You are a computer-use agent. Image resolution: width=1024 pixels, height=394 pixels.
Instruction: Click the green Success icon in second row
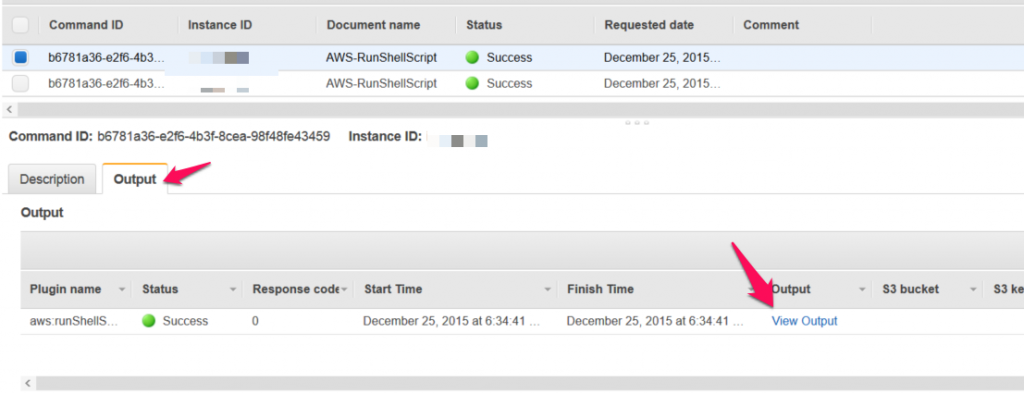(472, 84)
